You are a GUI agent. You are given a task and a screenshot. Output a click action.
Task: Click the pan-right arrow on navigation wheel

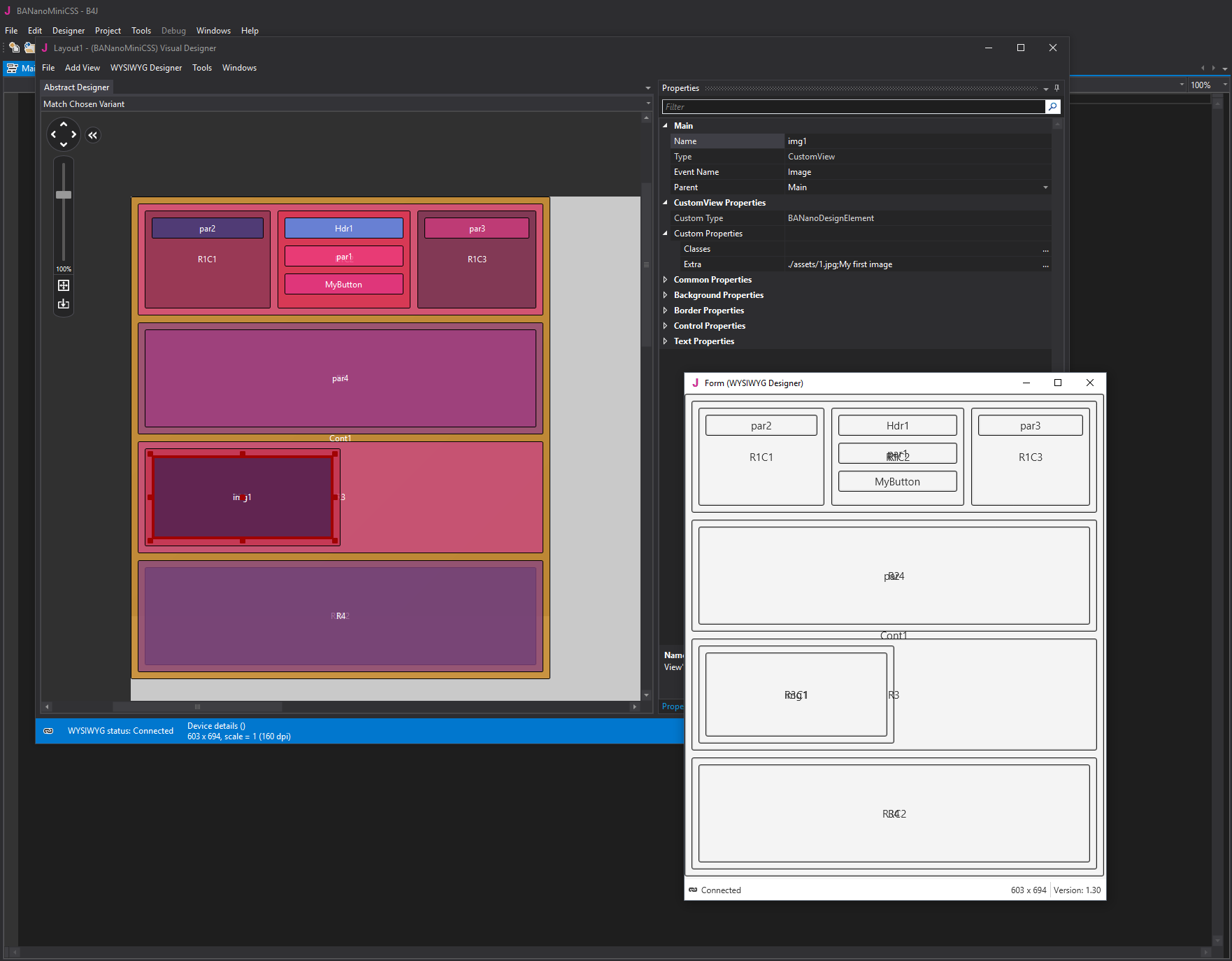pyautogui.click(x=74, y=134)
